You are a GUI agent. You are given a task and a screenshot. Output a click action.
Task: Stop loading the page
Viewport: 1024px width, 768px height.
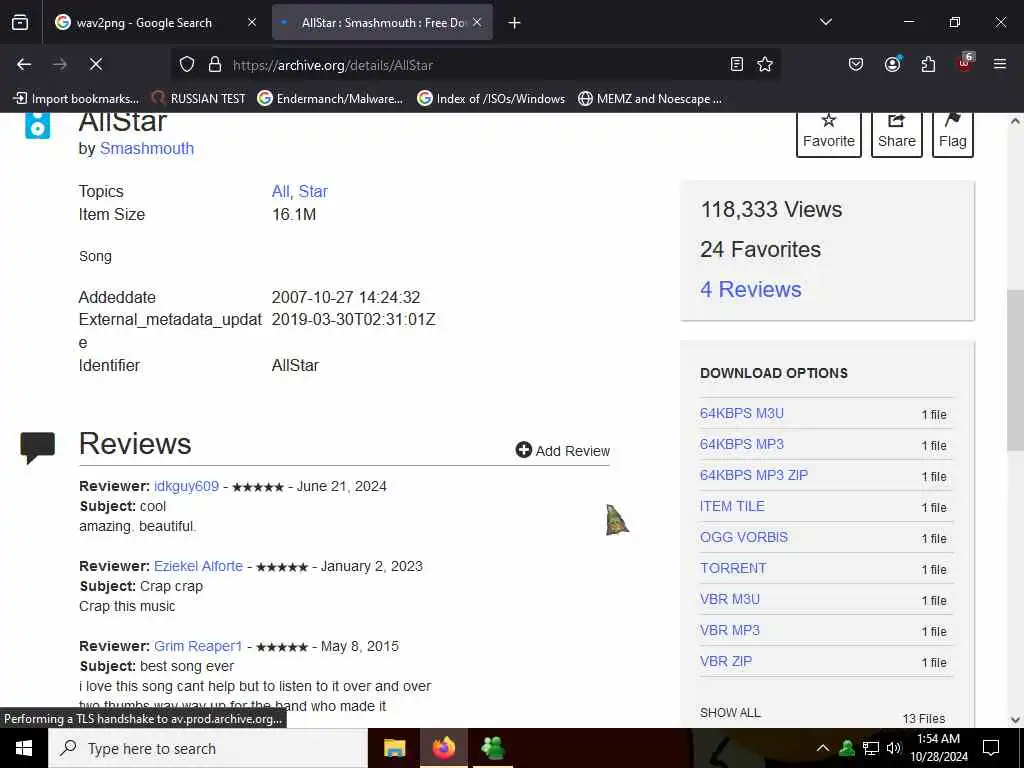click(96, 64)
